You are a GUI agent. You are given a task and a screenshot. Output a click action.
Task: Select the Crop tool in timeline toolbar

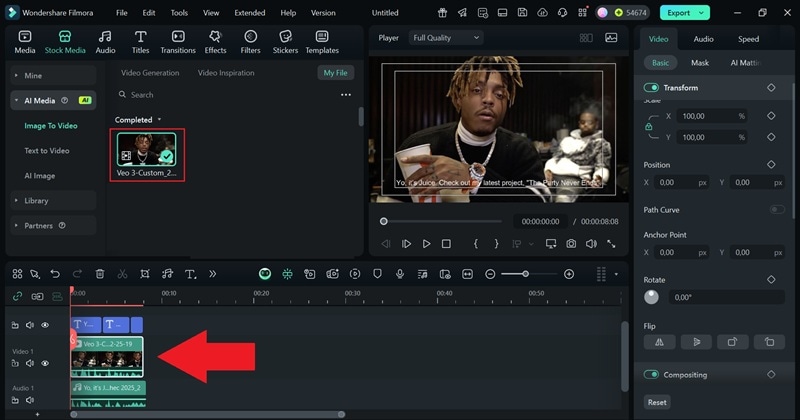point(145,274)
